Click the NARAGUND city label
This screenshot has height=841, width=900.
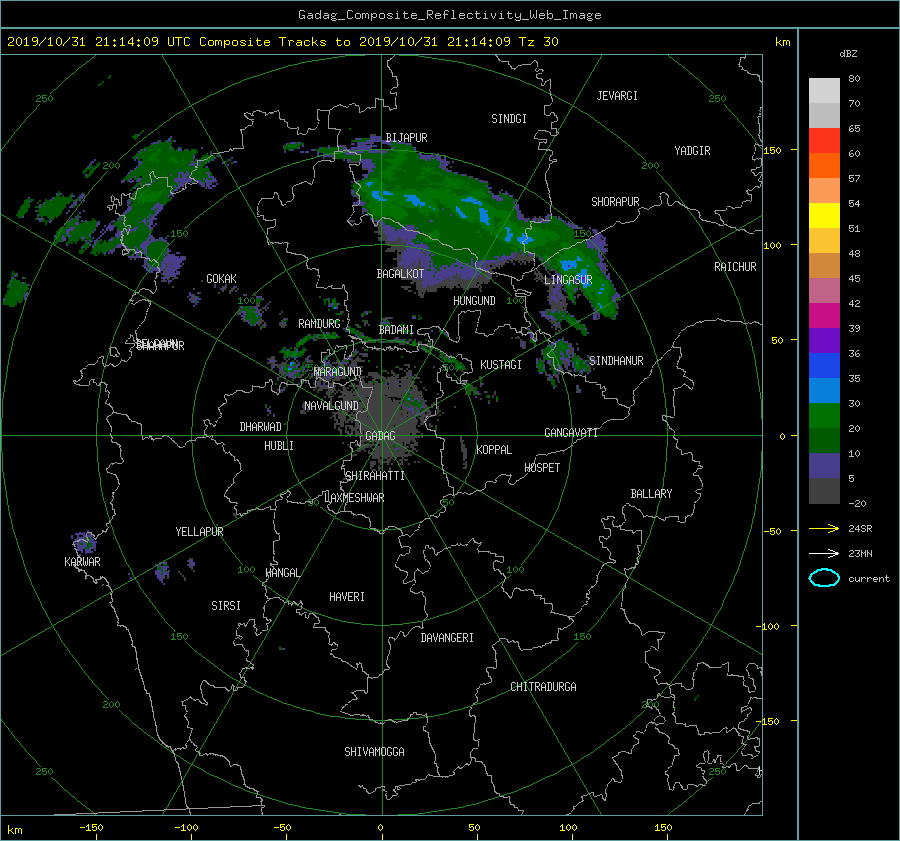click(x=338, y=372)
